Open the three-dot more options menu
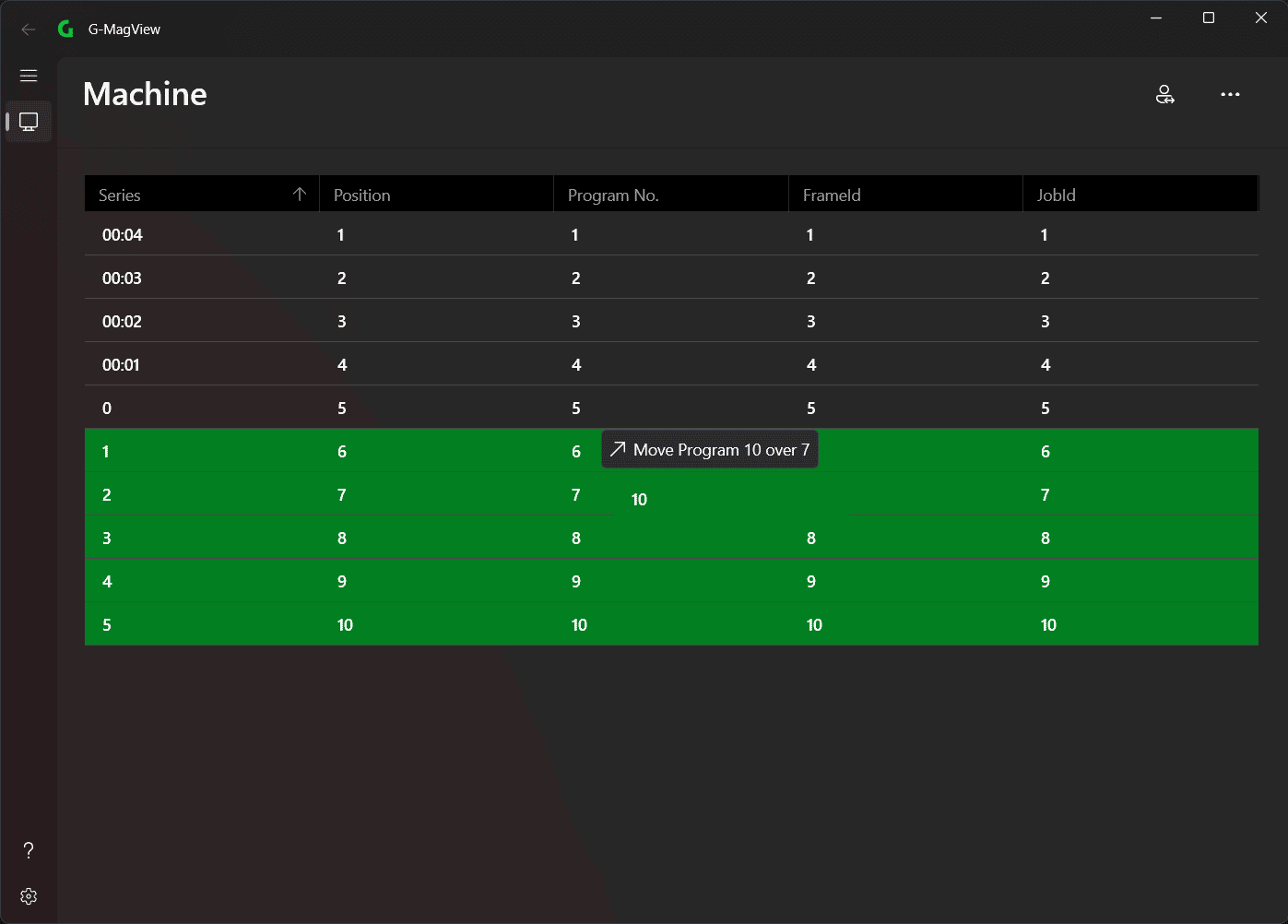This screenshot has width=1288, height=924. pyautogui.click(x=1230, y=94)
